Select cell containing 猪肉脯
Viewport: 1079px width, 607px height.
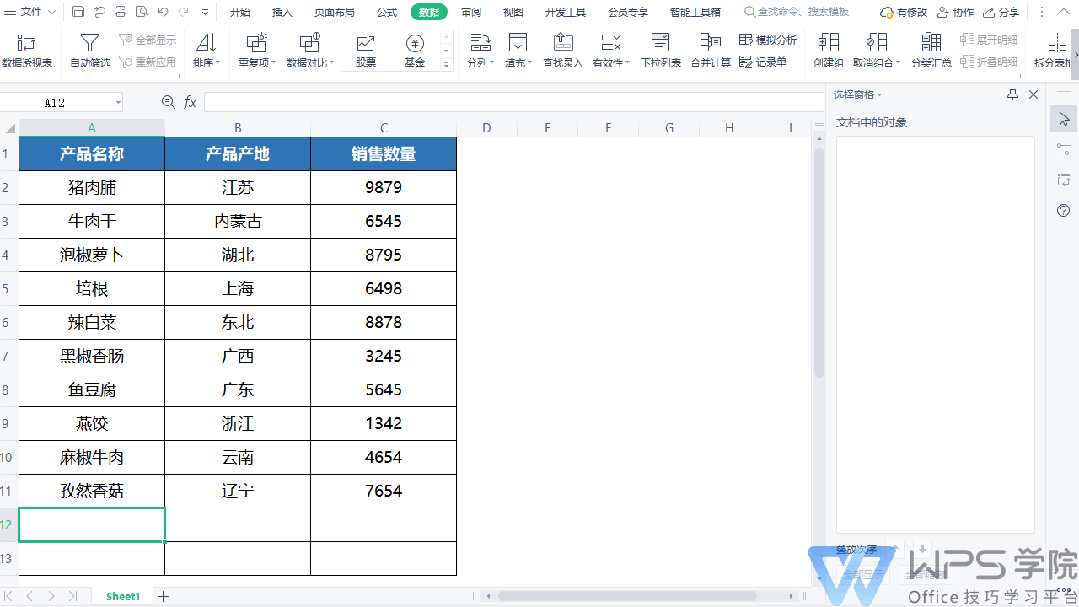(92, 187)
